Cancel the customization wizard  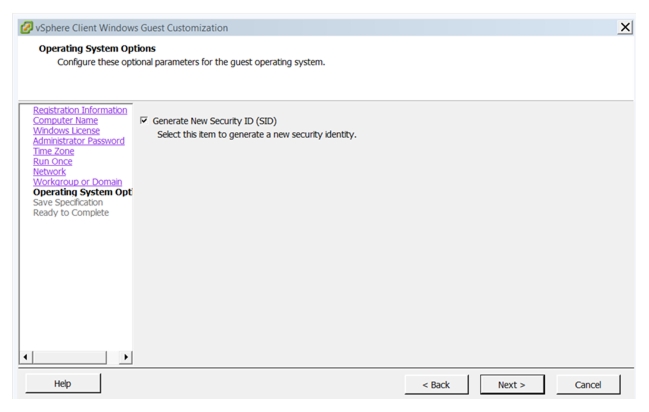pyautogui.click(x=588, y=385)
